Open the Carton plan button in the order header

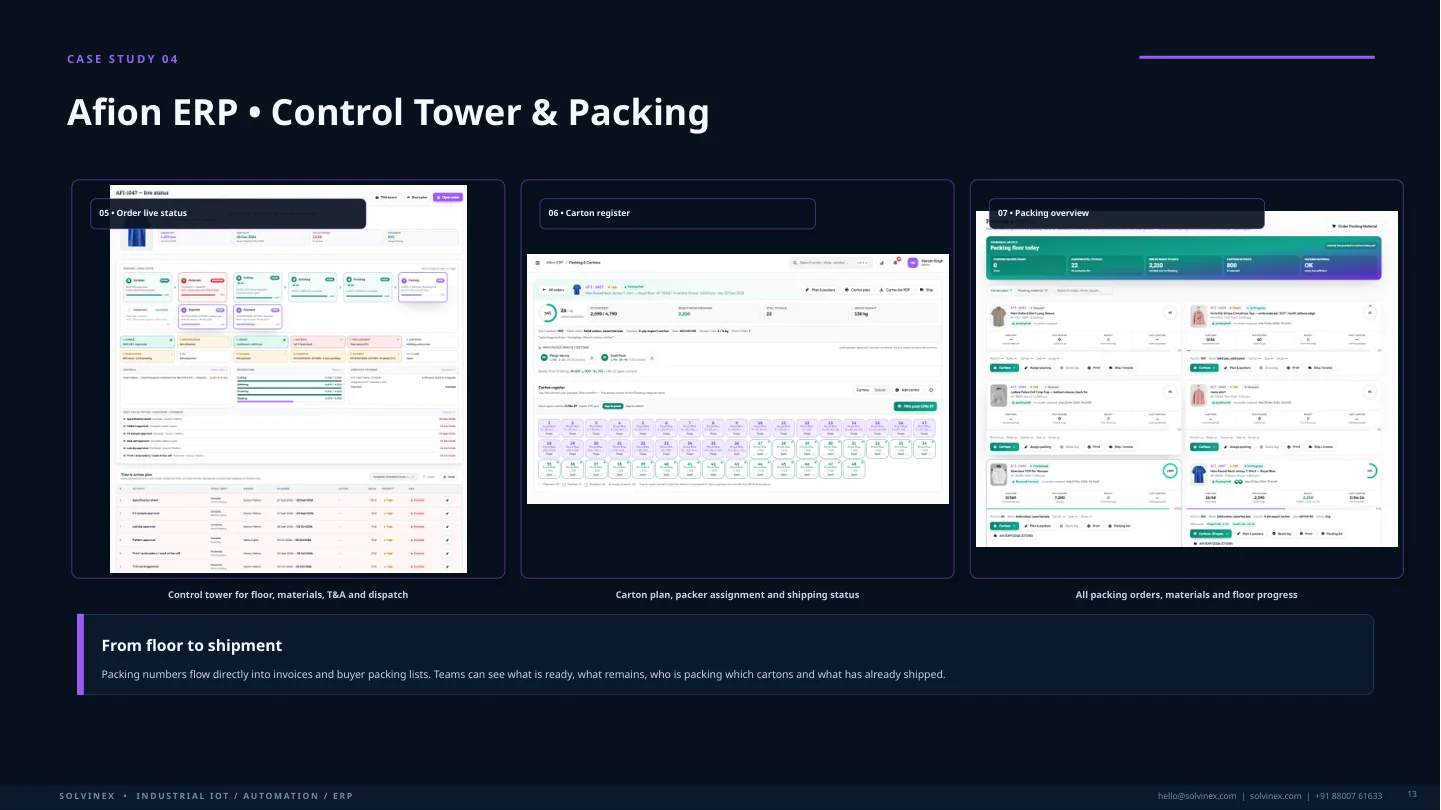(x=857, y=289)
